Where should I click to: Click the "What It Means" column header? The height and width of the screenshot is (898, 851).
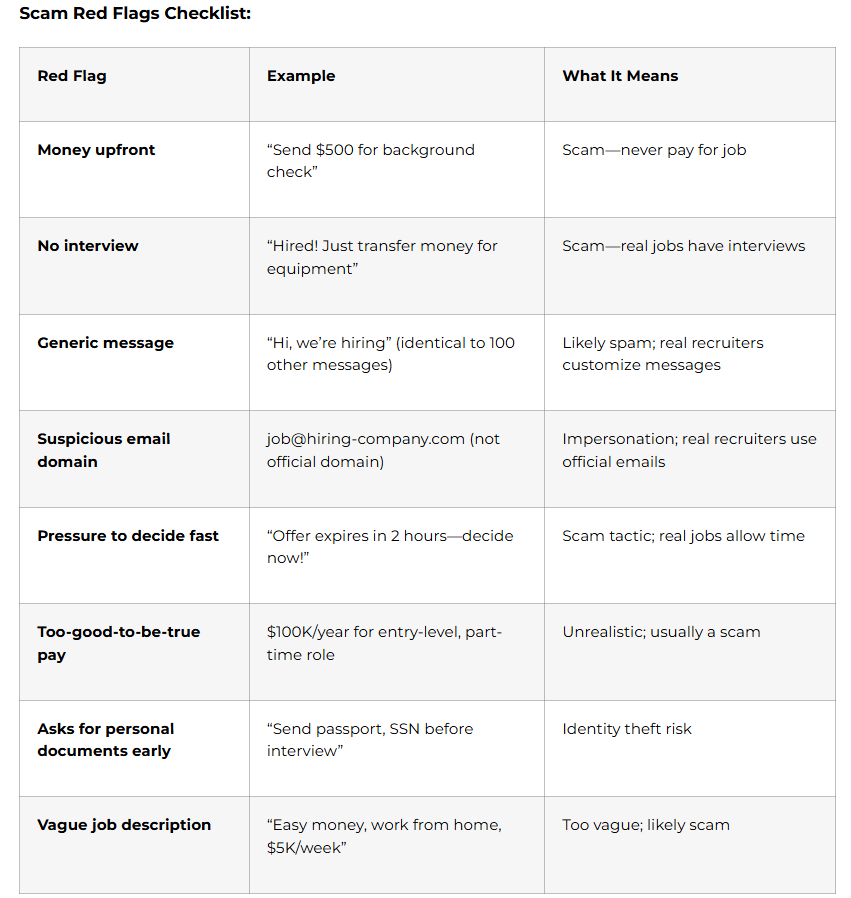pos(620,76)
